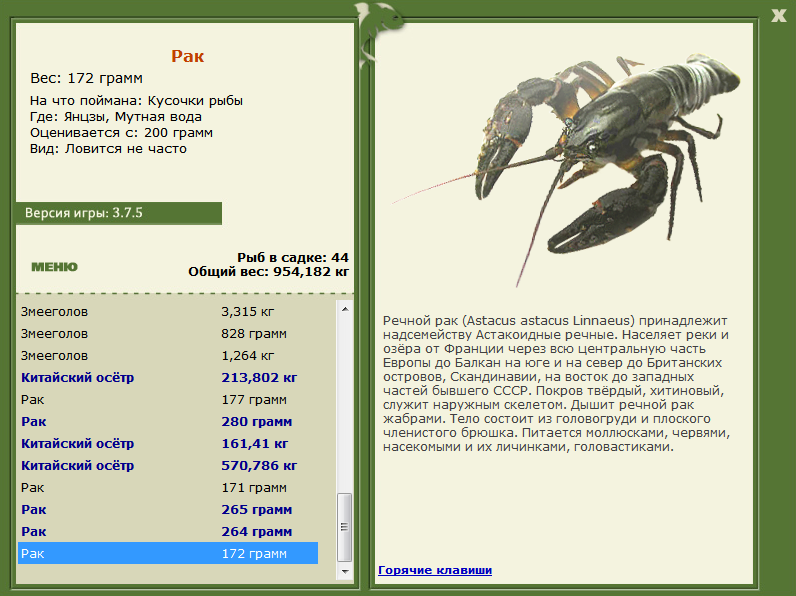796x596 pixels.
Task: Close the fish info window with X
Action: [778, 15]
